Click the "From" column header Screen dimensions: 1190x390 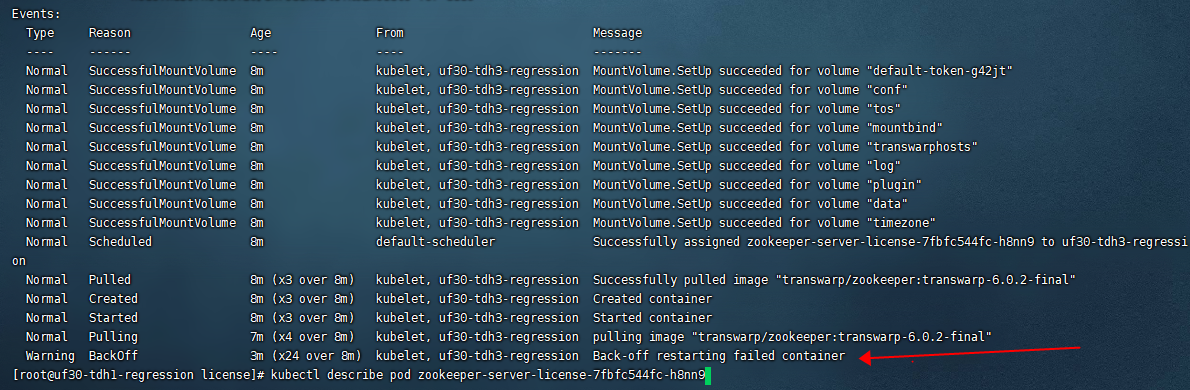tap(390, 33)
